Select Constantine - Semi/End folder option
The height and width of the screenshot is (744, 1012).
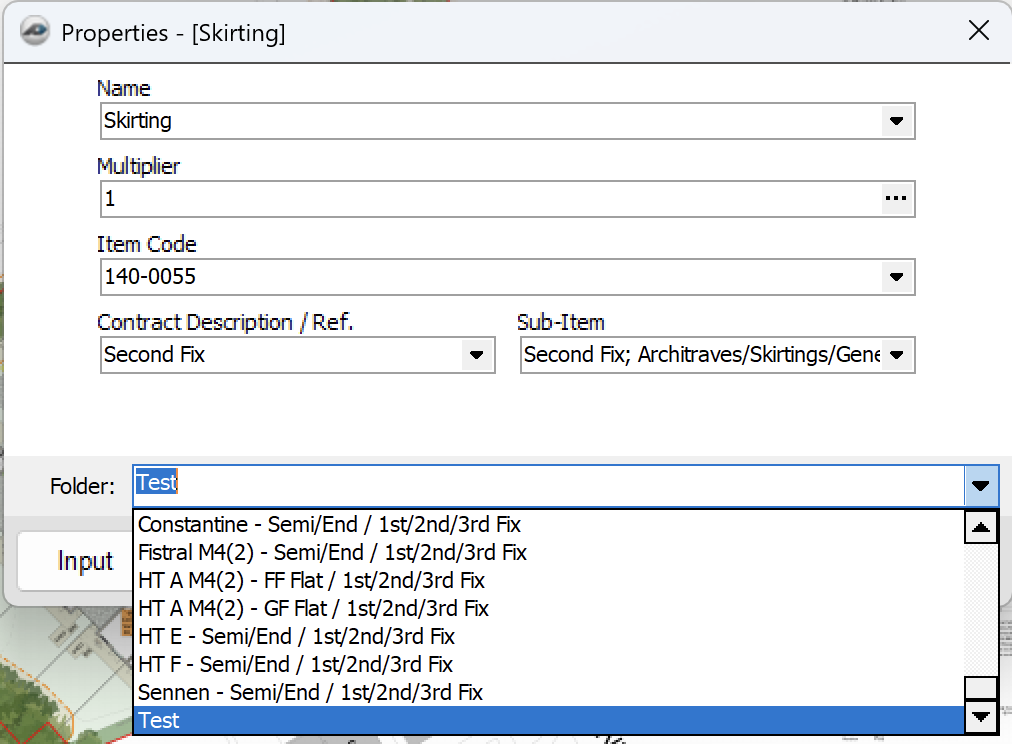coord(329,524)
